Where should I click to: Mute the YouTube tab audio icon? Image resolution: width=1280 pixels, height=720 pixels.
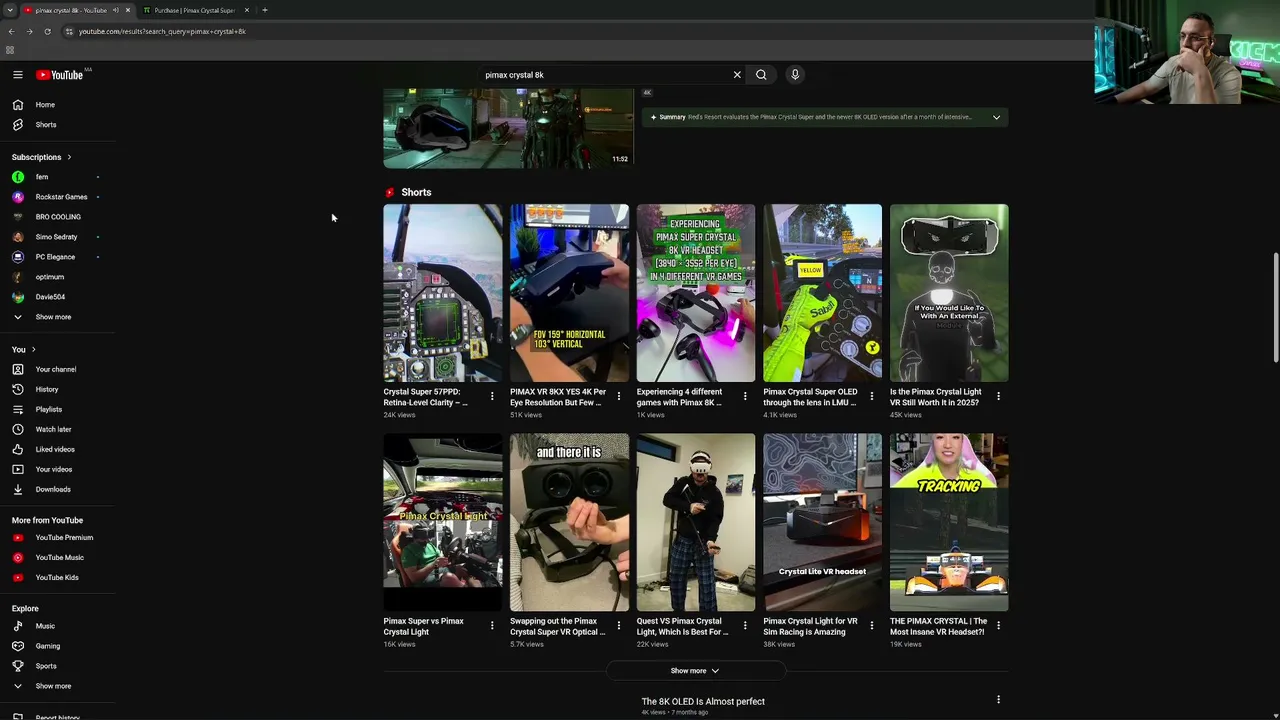pos(116,10)
